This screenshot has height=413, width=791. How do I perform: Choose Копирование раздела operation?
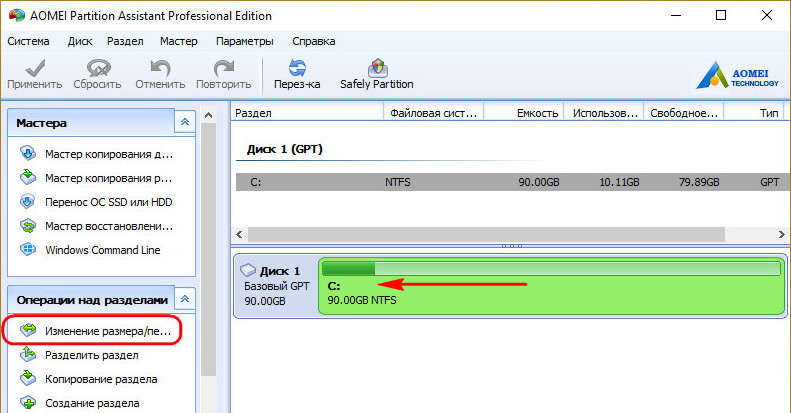(x=101, y=379)
